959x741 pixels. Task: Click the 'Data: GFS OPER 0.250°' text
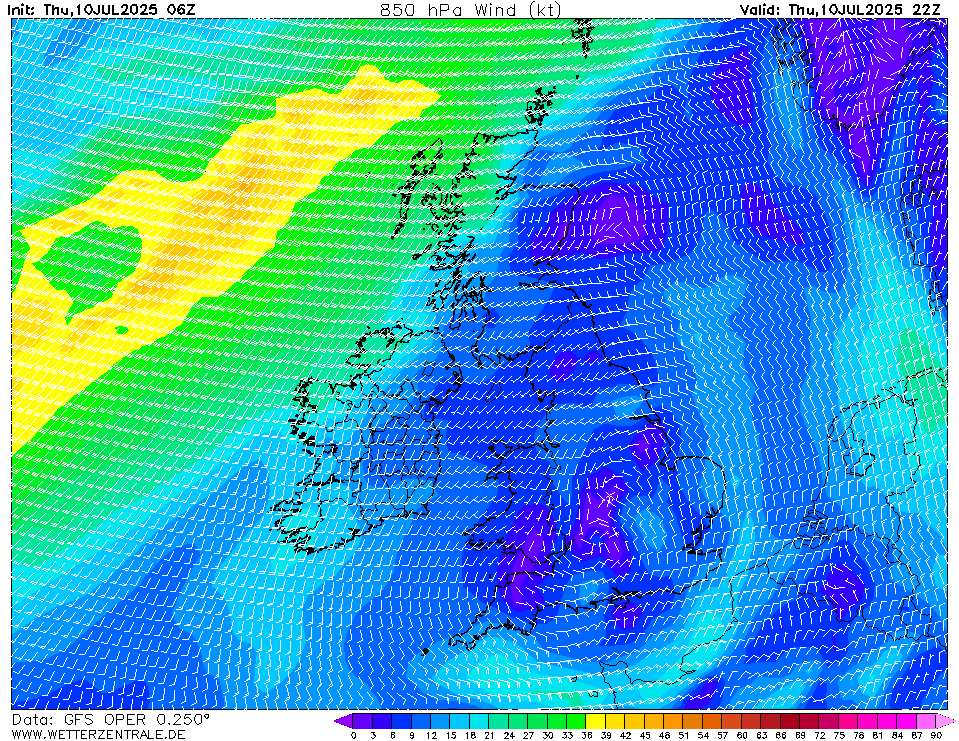coord(111,720)
